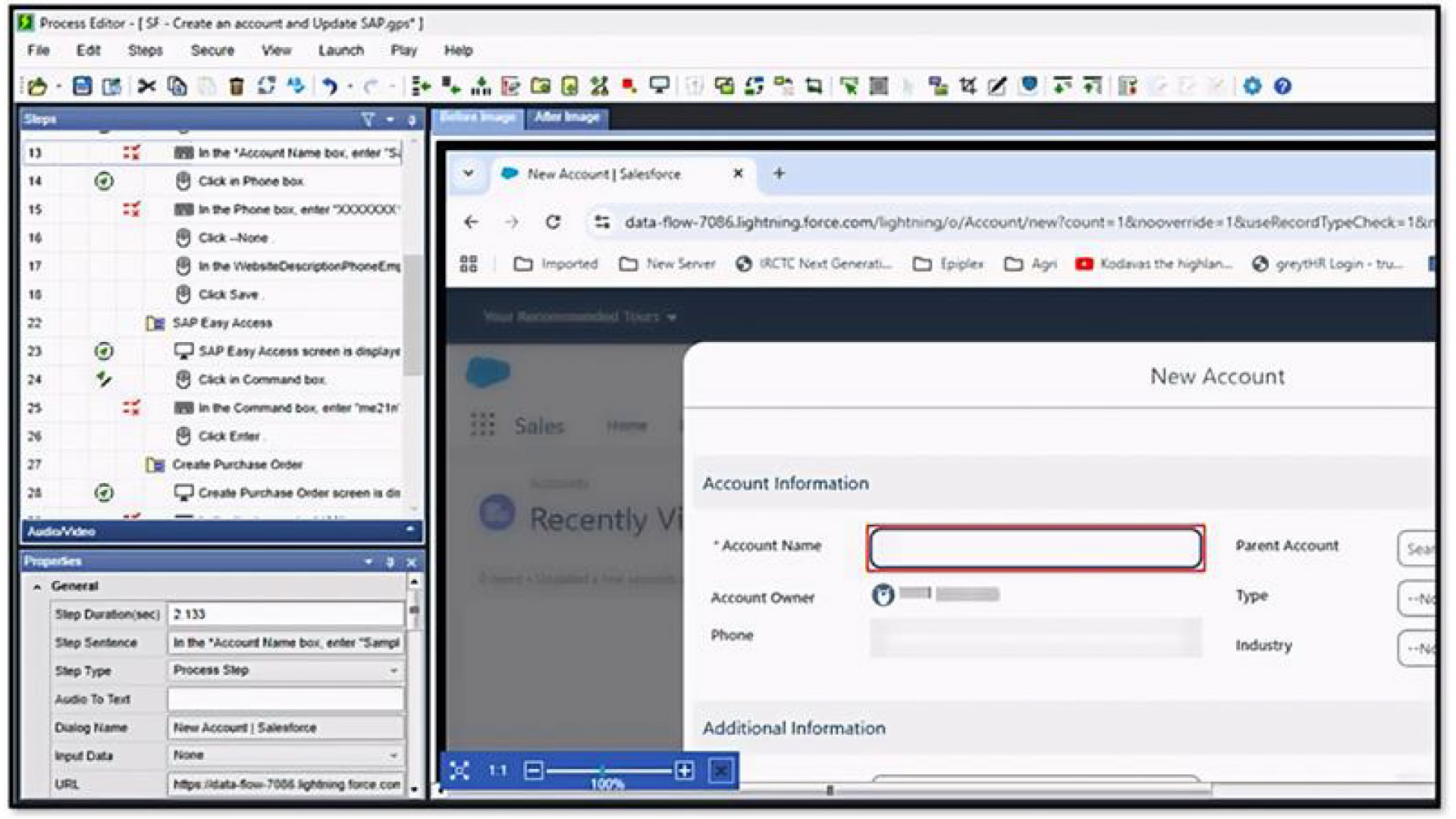Viewport: 1456px width, 819px height.
Task: Click the Cut scissors toolbar icon
Action: click(146, 86)
